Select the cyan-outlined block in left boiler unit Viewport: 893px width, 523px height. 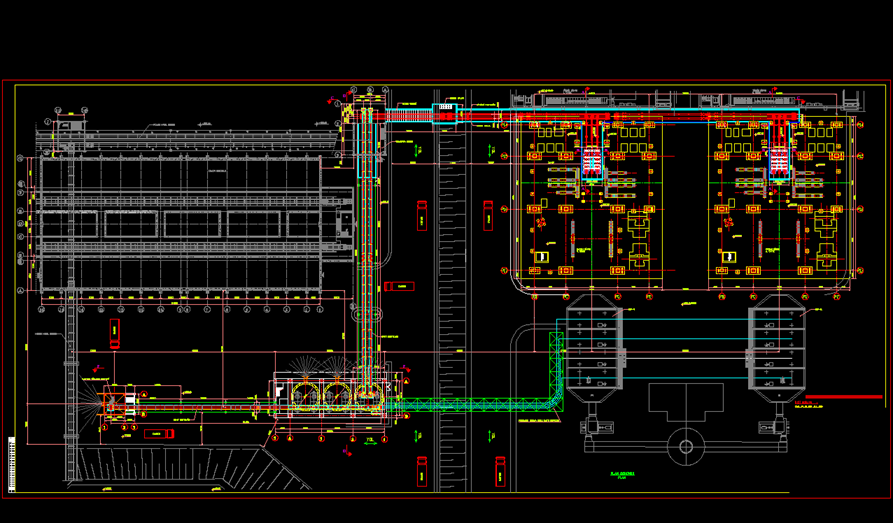[x=590, y=160]
